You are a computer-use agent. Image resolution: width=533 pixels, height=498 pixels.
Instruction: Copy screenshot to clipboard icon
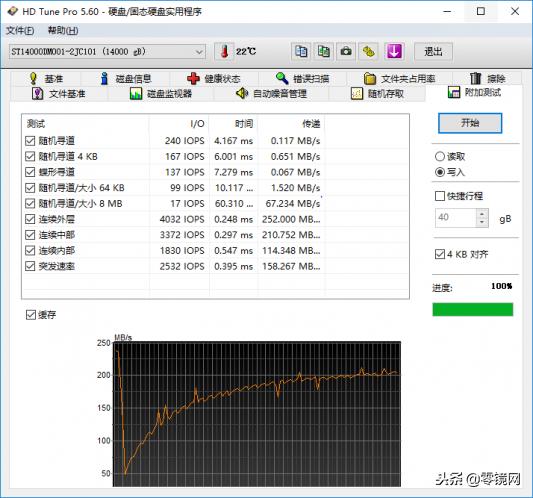[323, 52]
